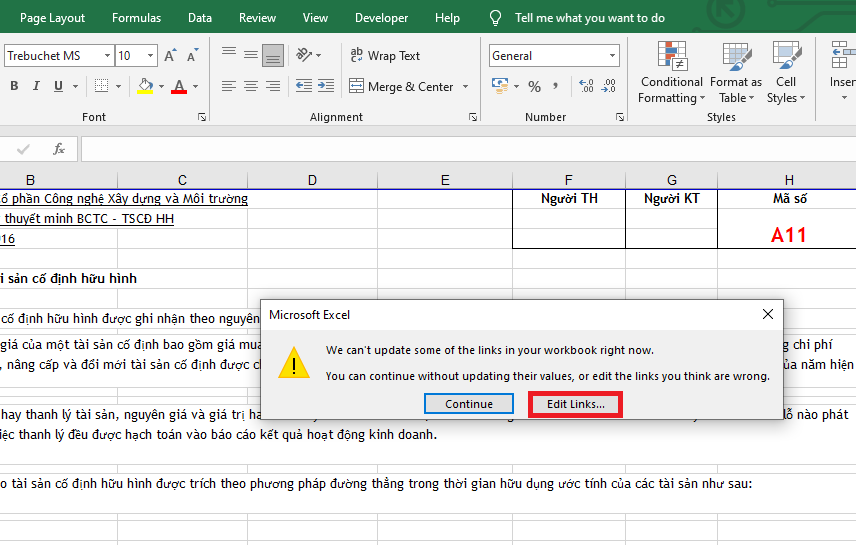Toggle Wrap Text option
The height and width of the screenshot is (545, 856).
tap(384, 56)
